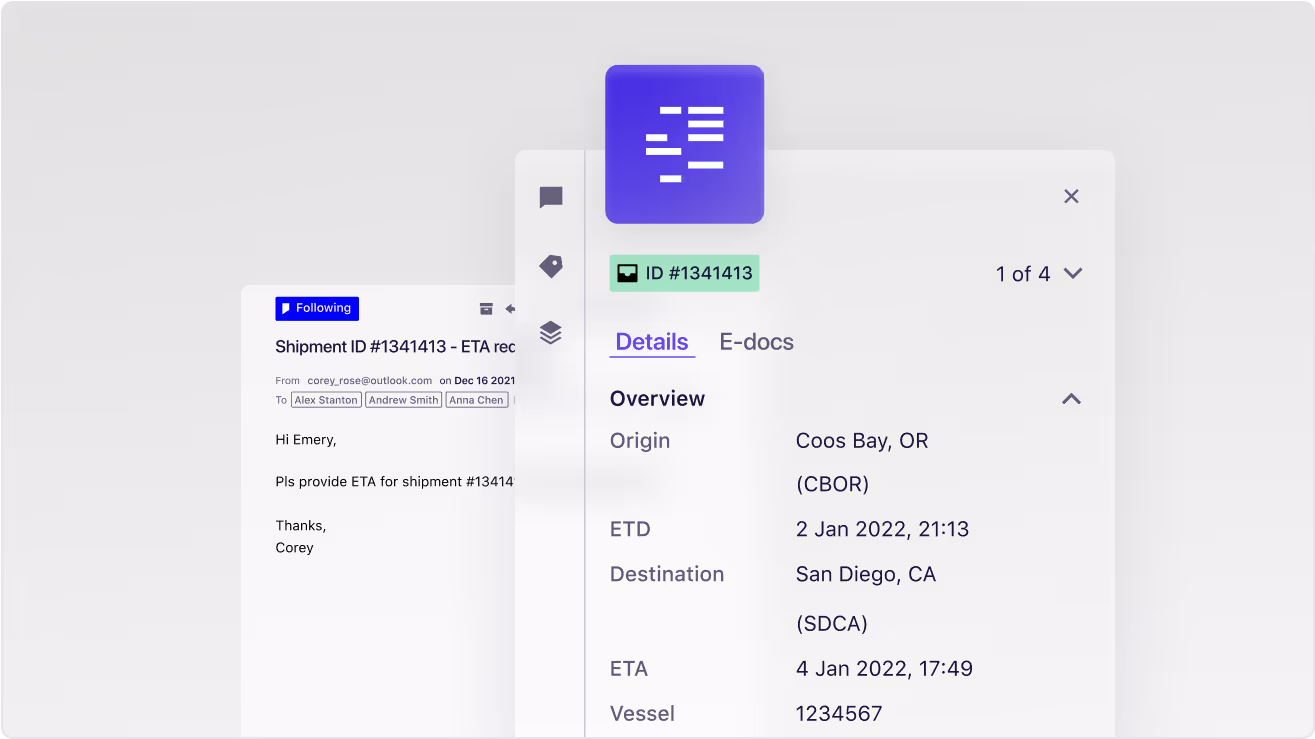This screenshot has height=739, width=1315.
Task: Click the Pls provide ETA message line
Action: pos(395,482)
